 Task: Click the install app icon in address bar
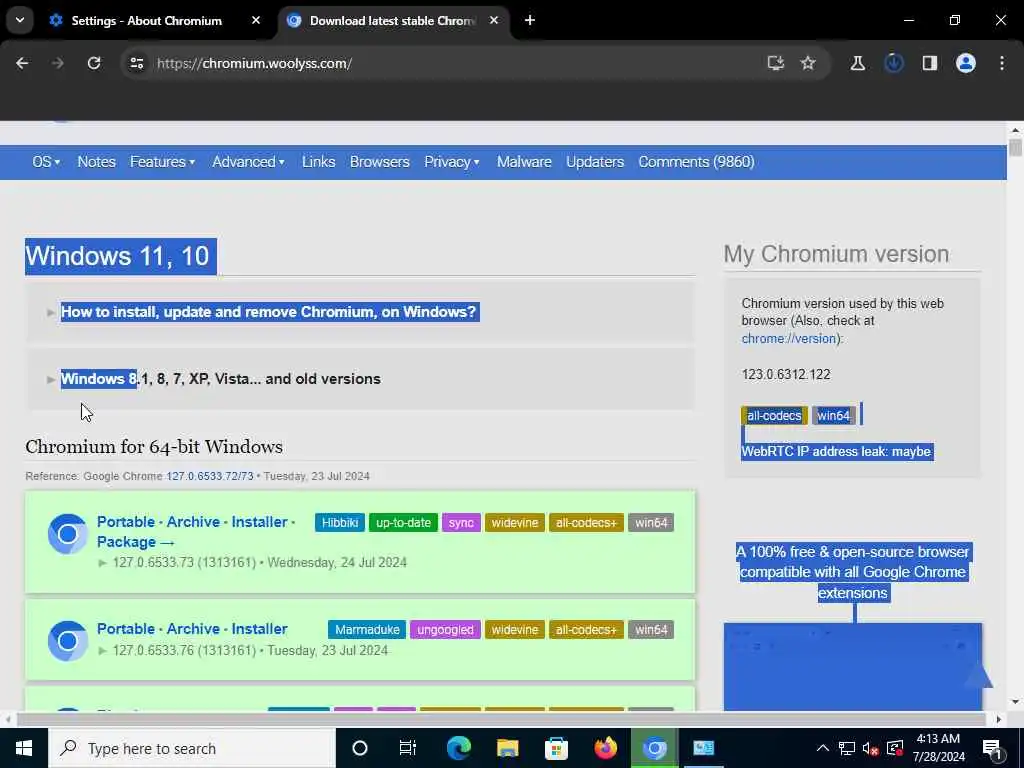click(x=775, y=63)
